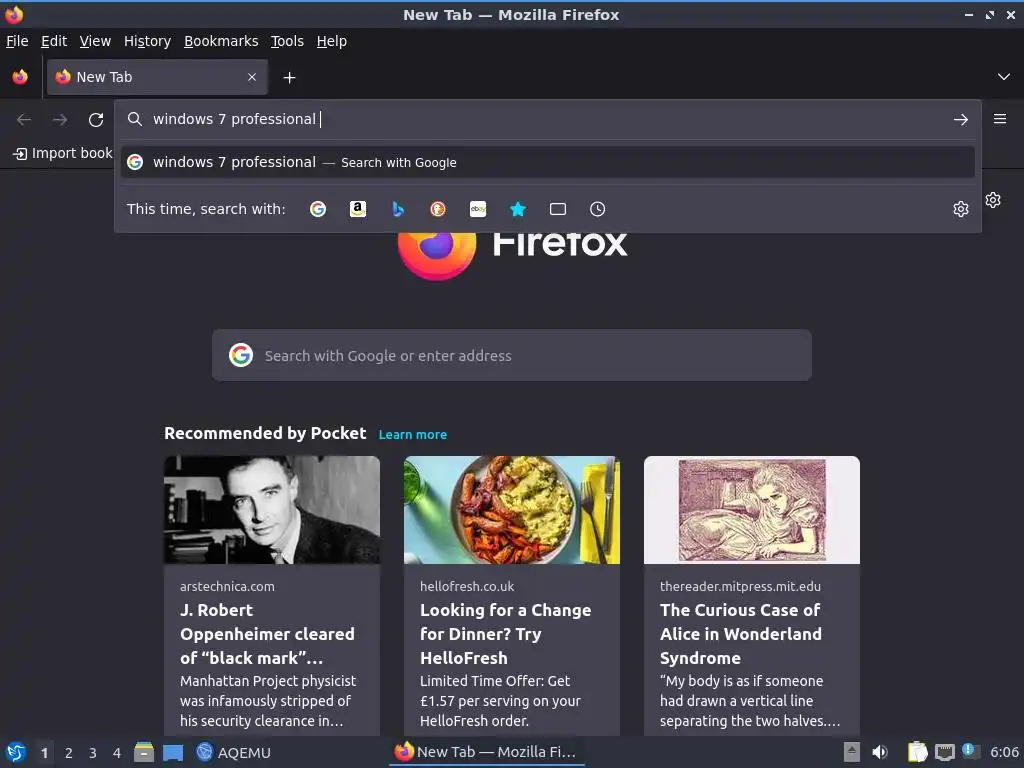This screenshot has width=1024, height=768.
Task: Select the New Tab tab
Action: point(157,77)
